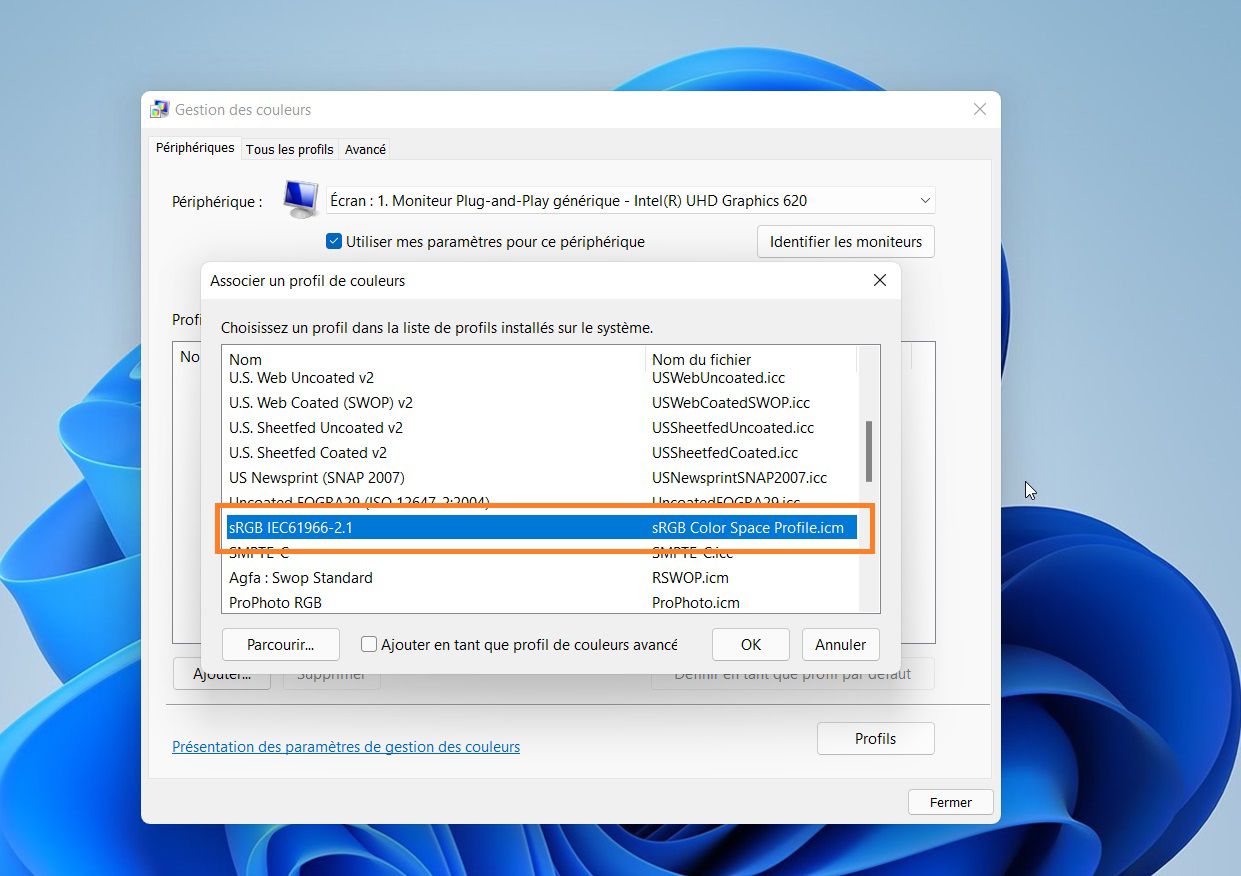The image size is (1241, 876).
Task: Click the USSheetfedCoated.icc file name
Action: coord(725,453)
